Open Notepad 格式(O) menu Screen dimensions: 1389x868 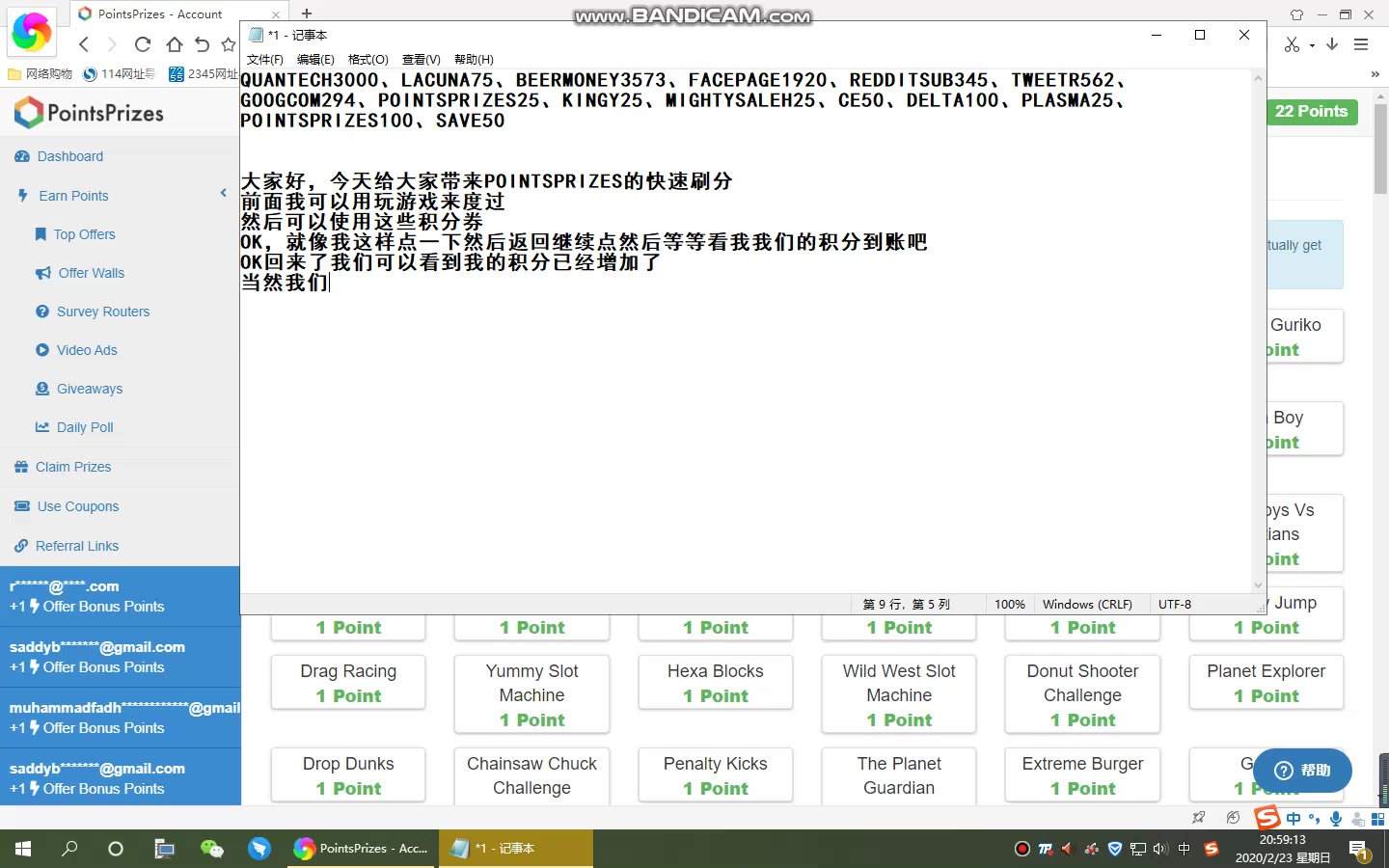point(368,60)
